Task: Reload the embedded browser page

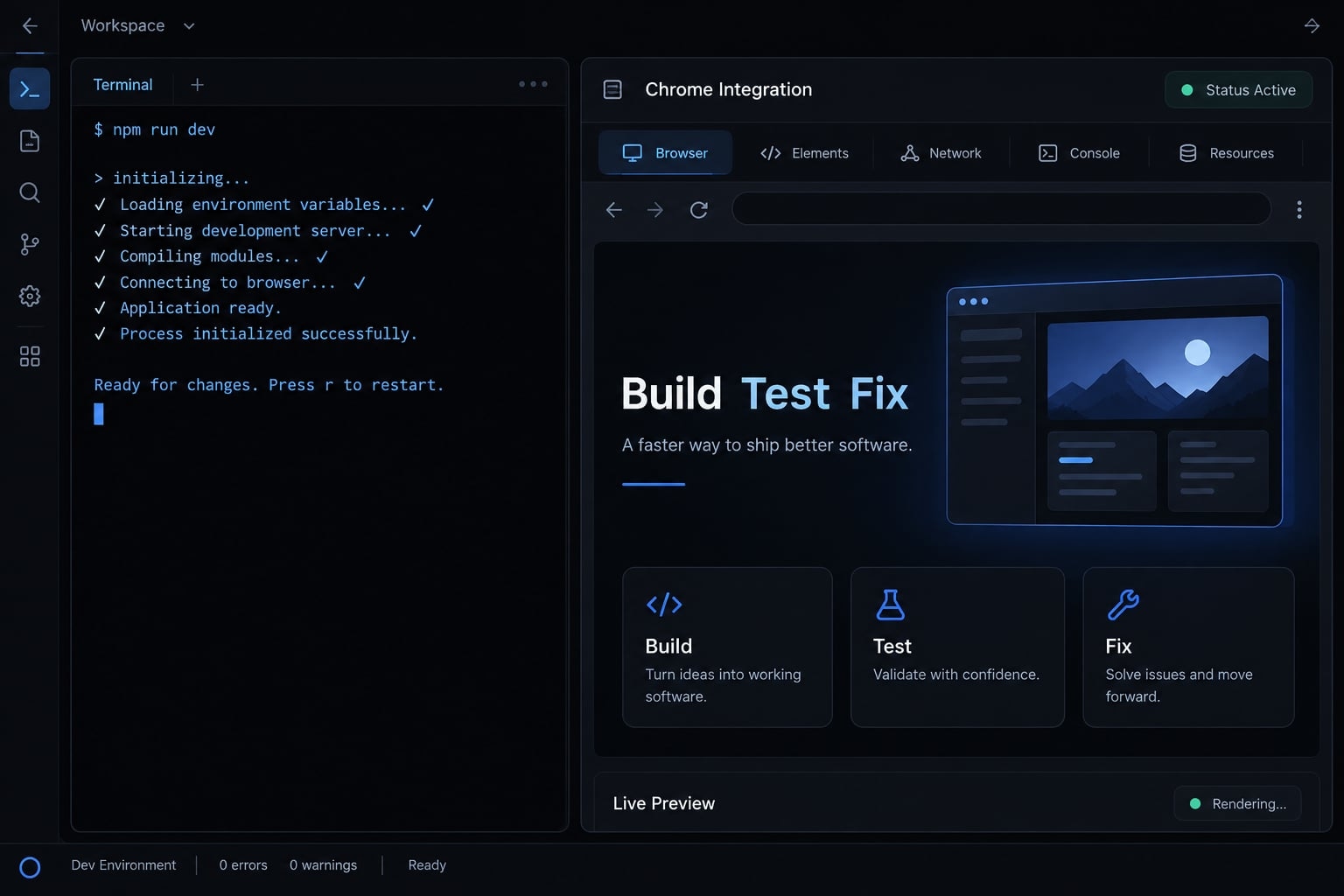Action: pyautogui.click(x=698, y=210)
